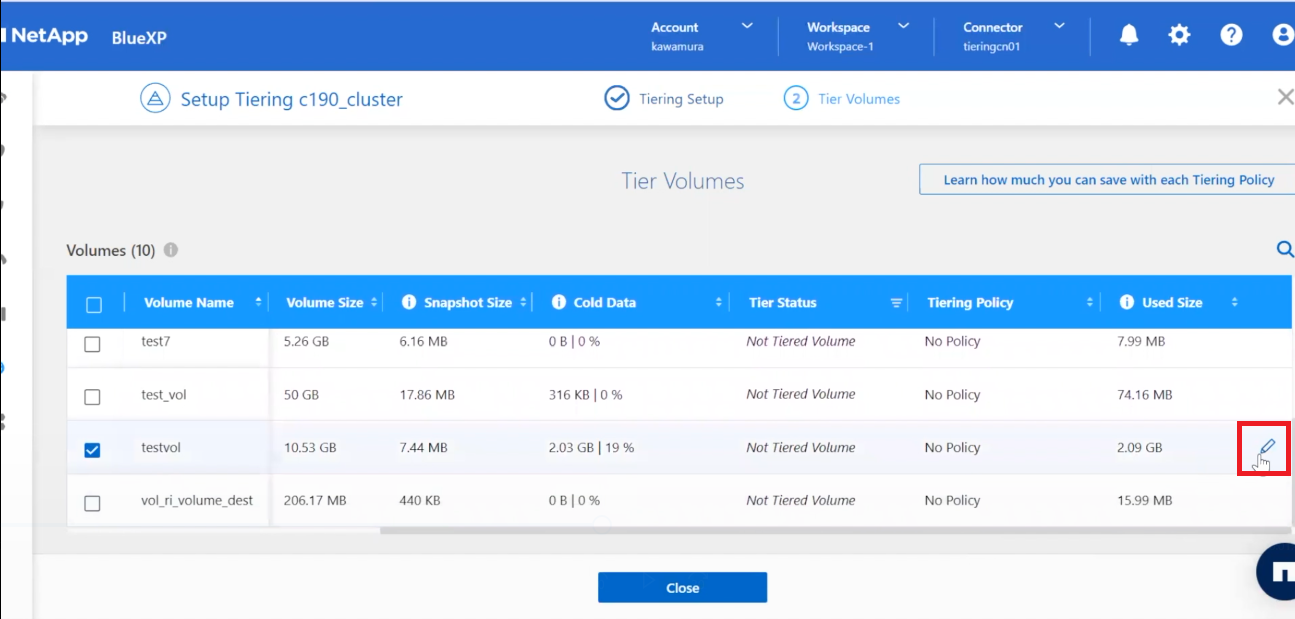This screenshot has height=619, width=1295.
Task: Sort by Snapshot Size using its arrows
Action: click(523, 302)
